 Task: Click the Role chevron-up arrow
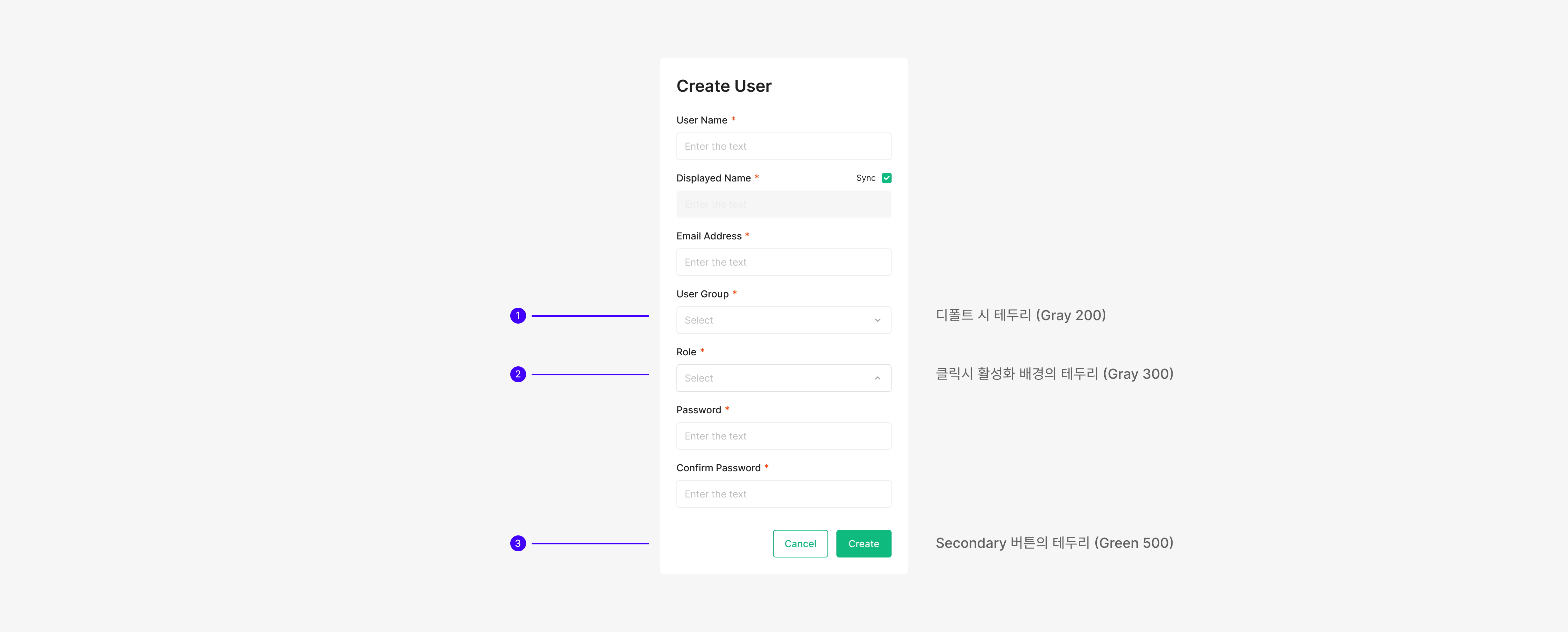(877, 378)
